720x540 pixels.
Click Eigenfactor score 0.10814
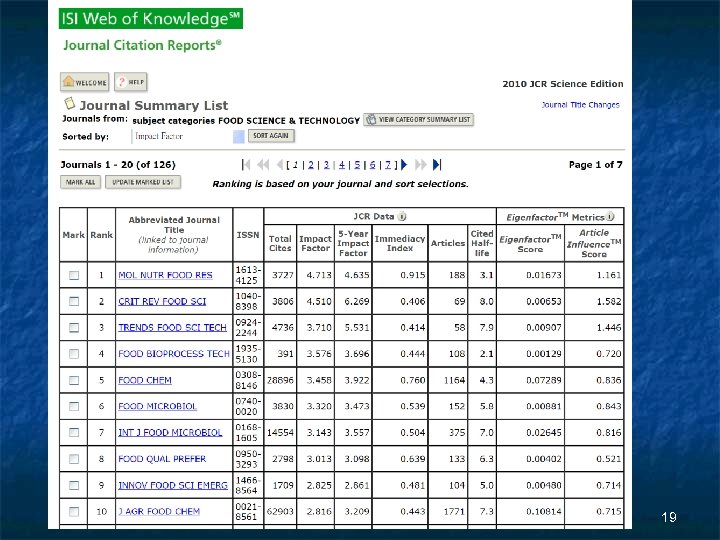[x=544, y=512]
